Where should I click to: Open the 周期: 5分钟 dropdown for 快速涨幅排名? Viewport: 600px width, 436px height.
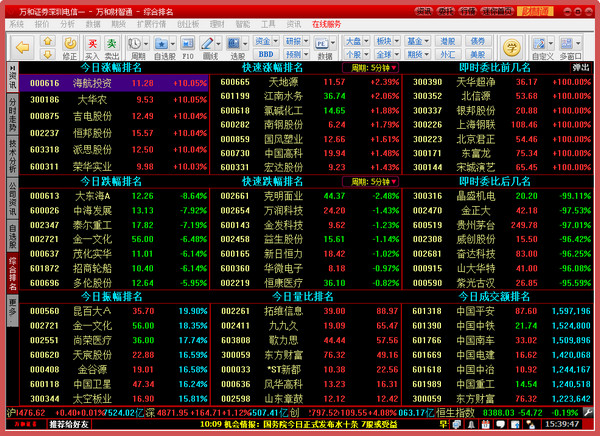[x=370, y=68]
